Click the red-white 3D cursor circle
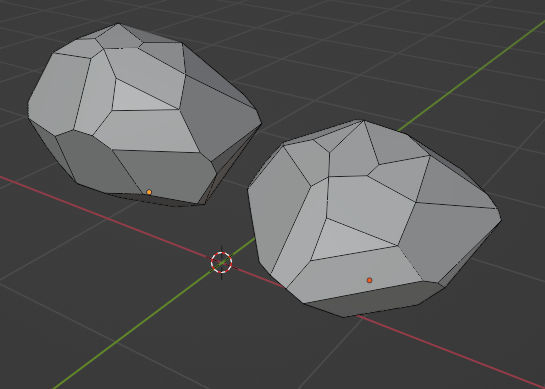Image resolution: width=545 pixels, height=389 pixels. [221, 262]
